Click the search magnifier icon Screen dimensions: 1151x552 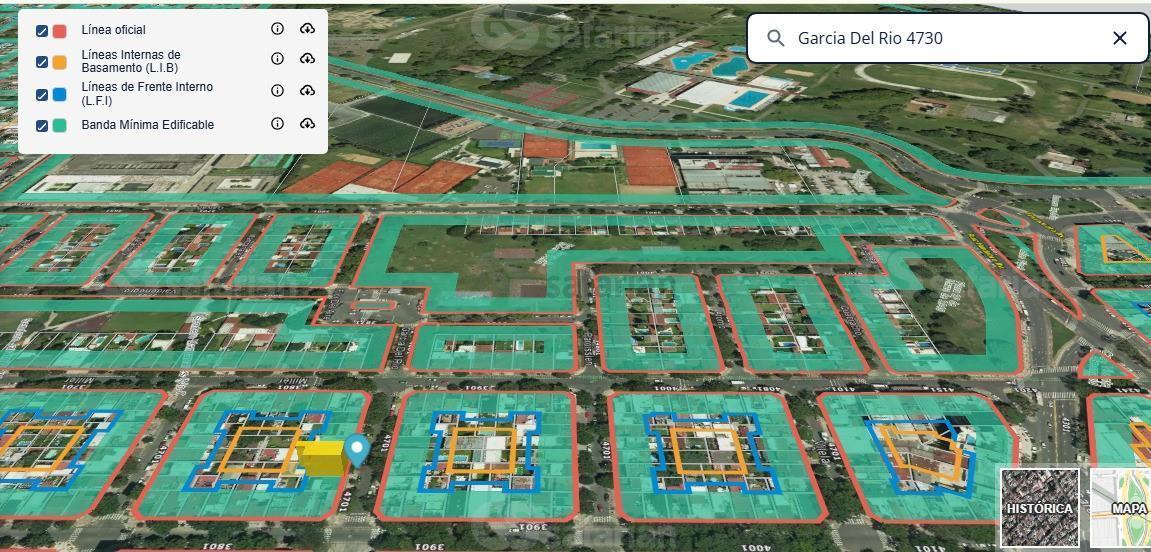[775, 38]
